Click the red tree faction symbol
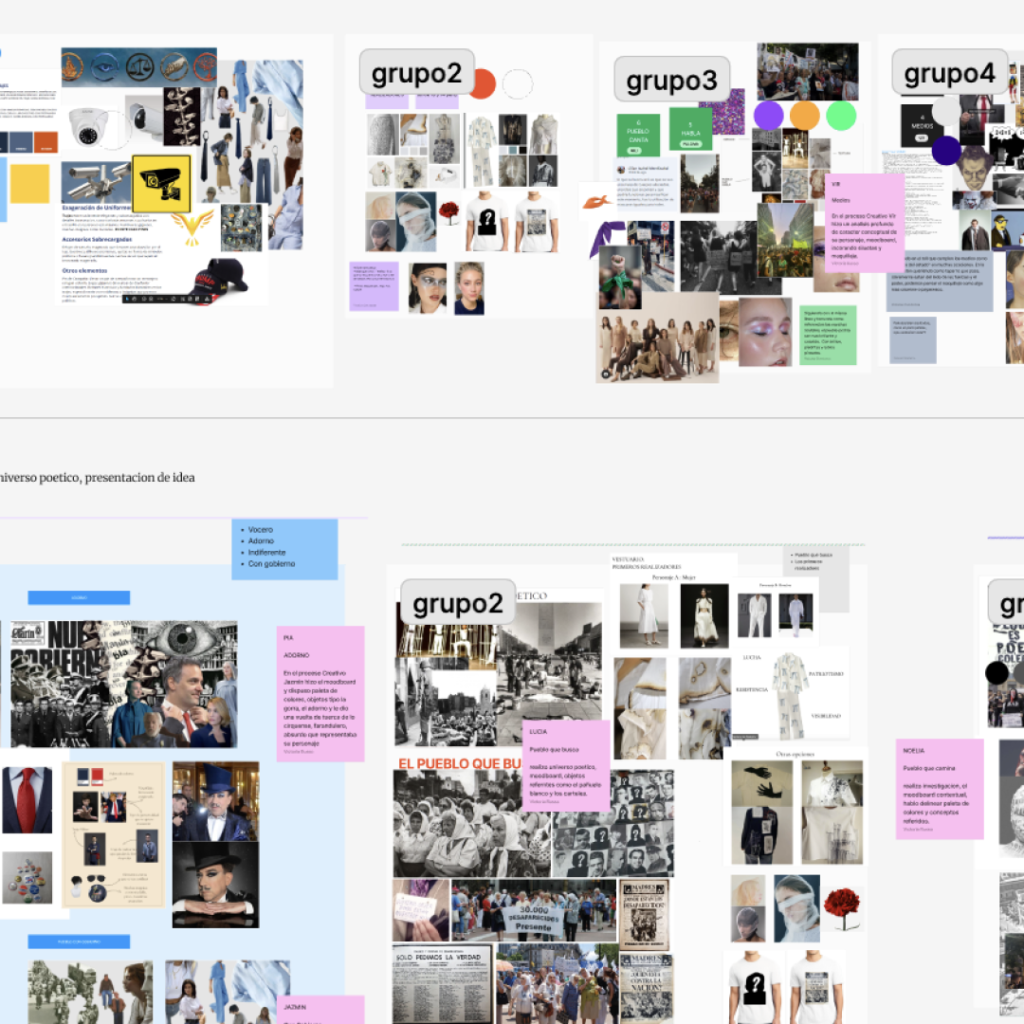This screenshot has height=1024, width=1024. point(206,66)
